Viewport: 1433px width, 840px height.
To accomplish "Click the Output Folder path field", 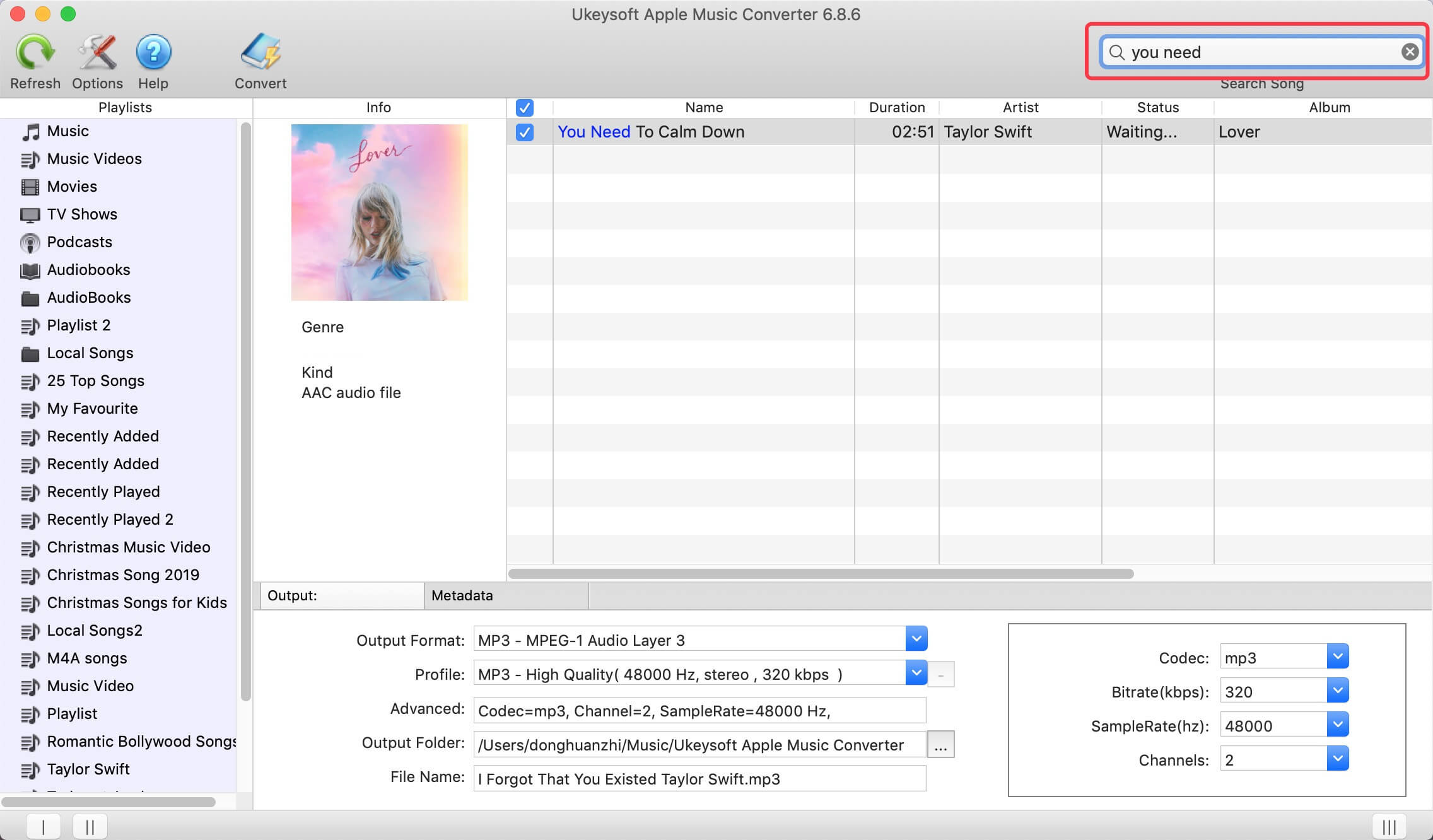I will click(699, 745).
